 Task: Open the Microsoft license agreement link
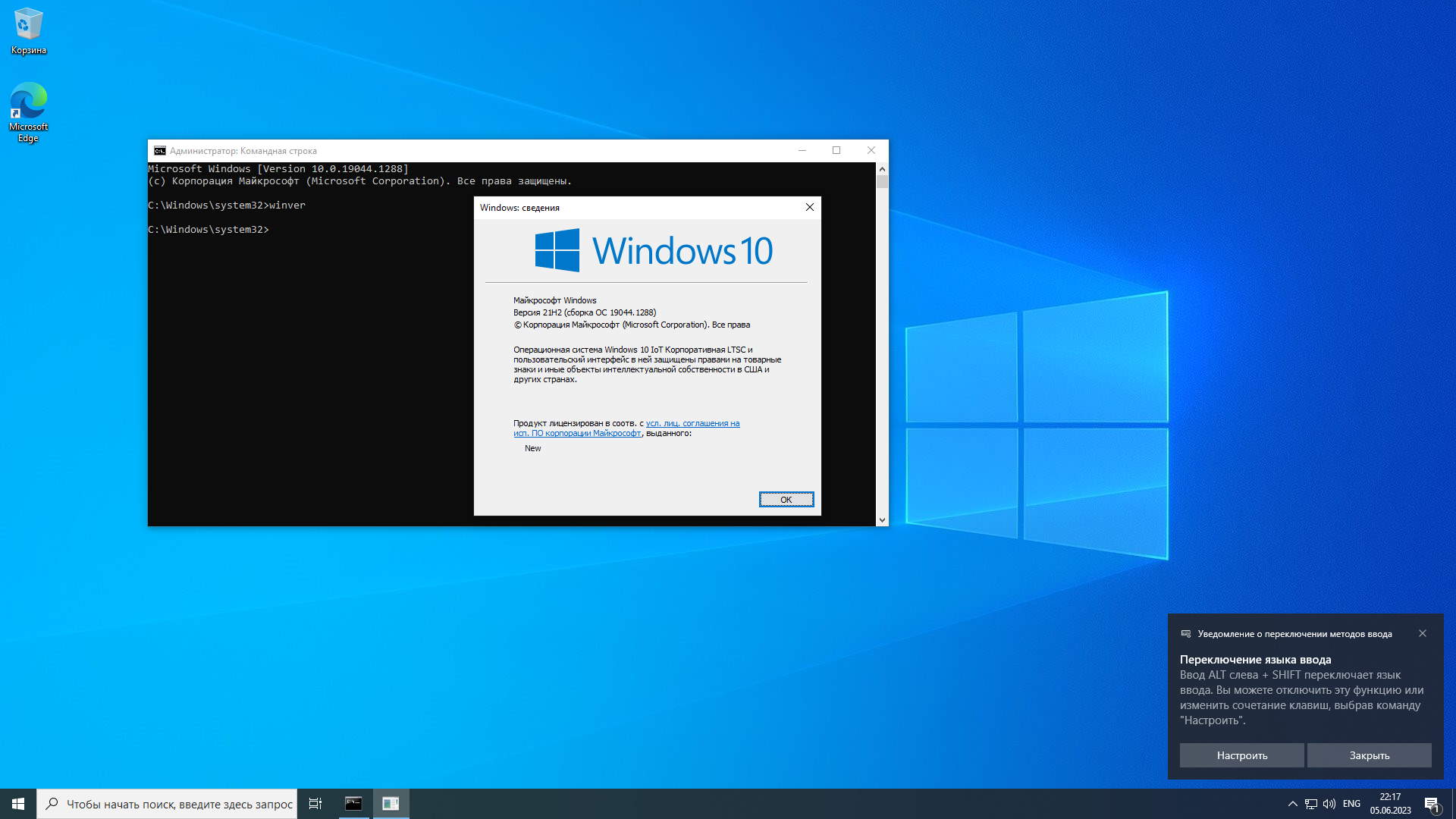(690, 423)
